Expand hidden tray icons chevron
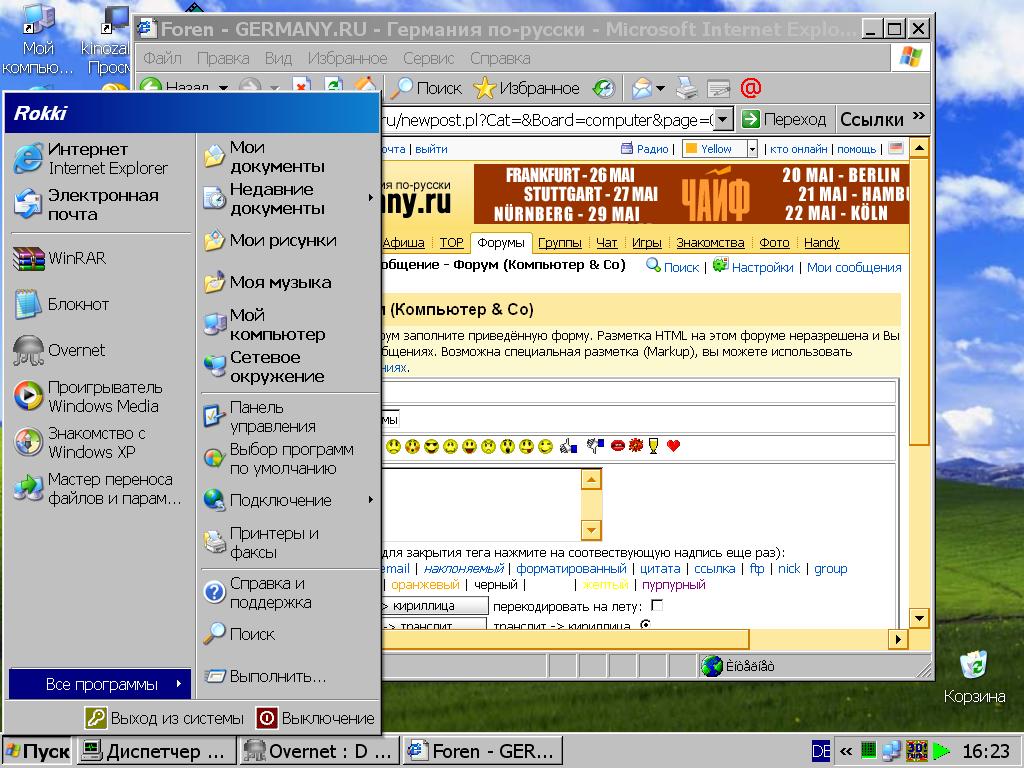The height and width of the screenshot is (768, 1024). (x=846, y=752)
